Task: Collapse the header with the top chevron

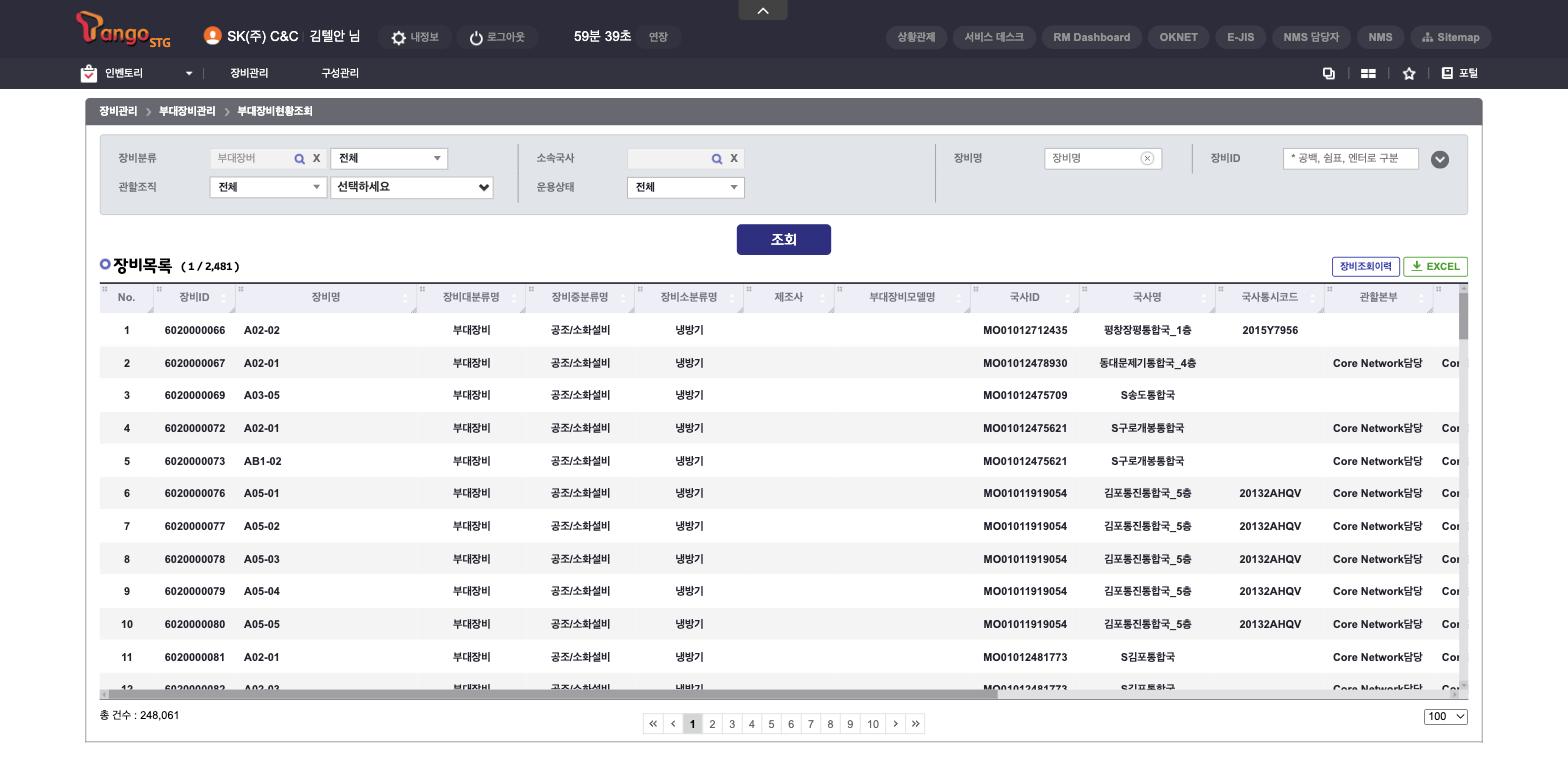Action: (x=763, y=10)
